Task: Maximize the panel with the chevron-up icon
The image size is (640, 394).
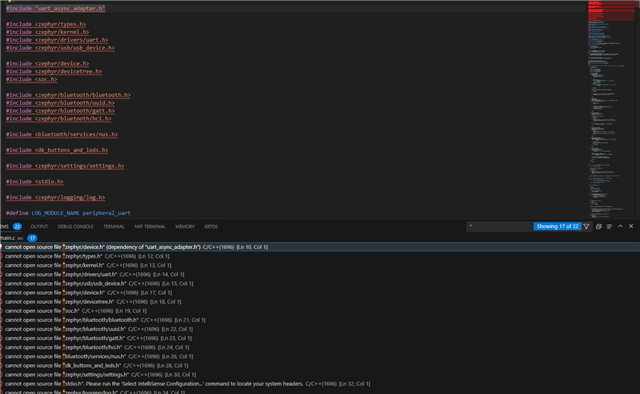Action: pyautogui.click(x=620, y=226)
